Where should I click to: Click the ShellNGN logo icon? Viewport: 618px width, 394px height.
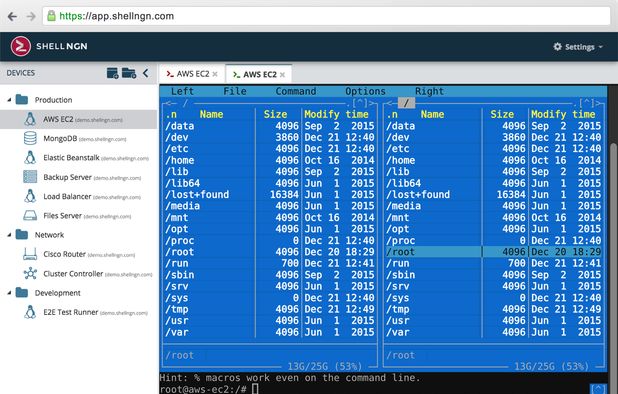tap(20, 46)
